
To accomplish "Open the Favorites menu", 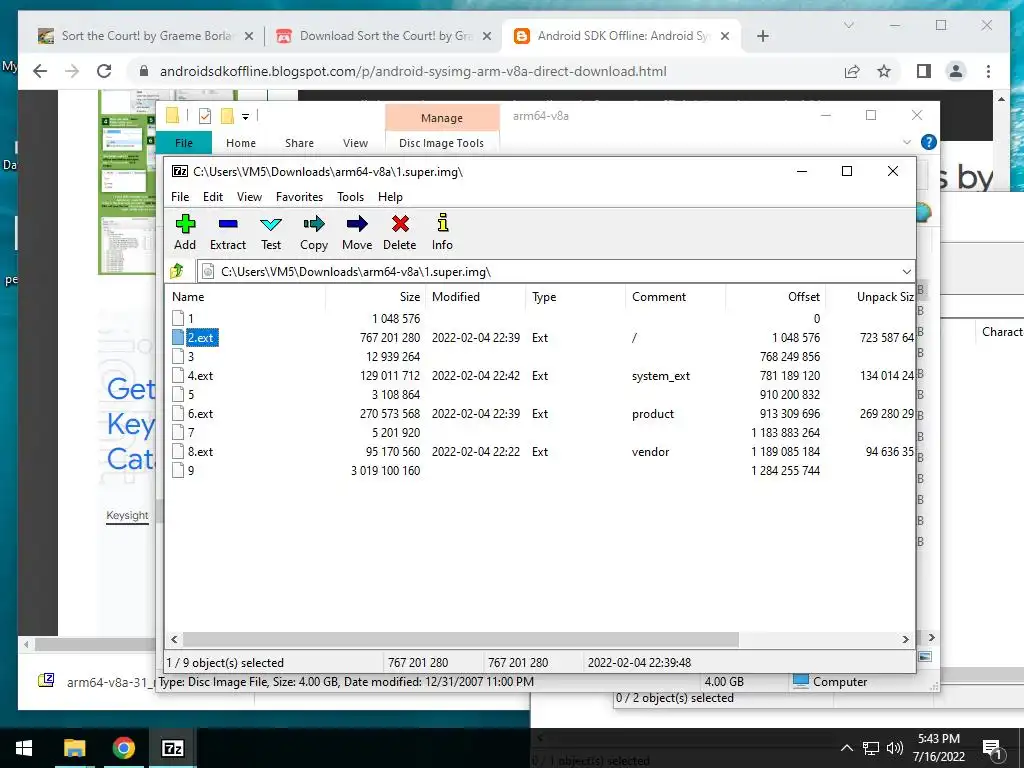I will pos(299,197).
